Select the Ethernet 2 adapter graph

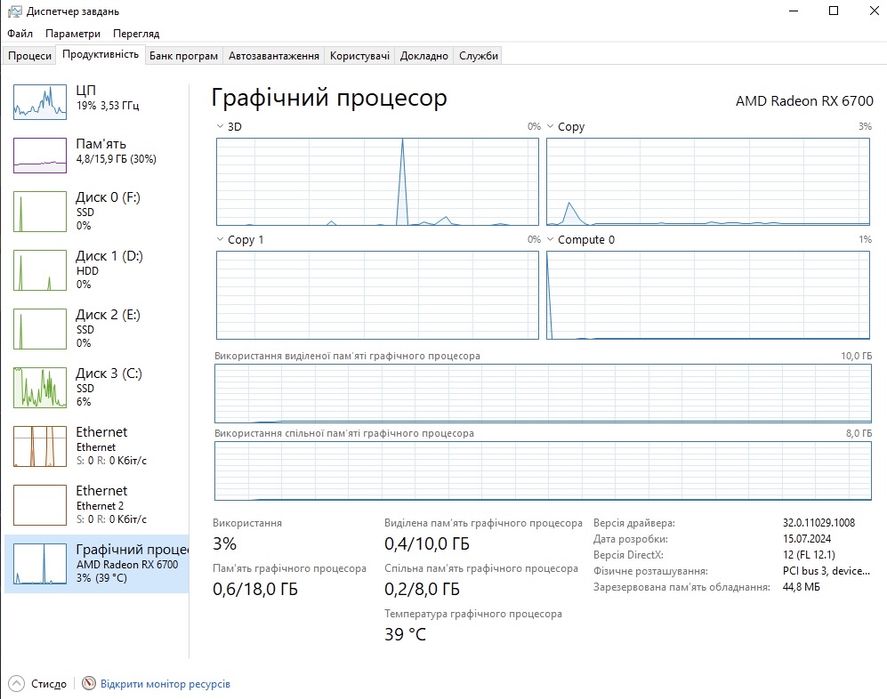(x=40, y=505)
